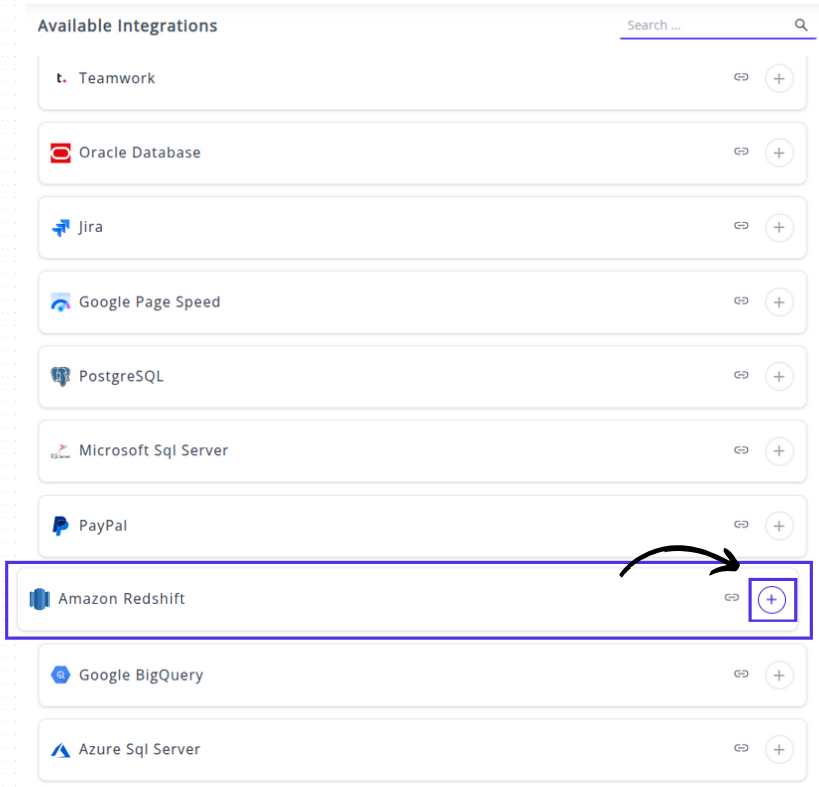Open the Google BigQuery integration row
819x787 pixels.
pos(141,675)
